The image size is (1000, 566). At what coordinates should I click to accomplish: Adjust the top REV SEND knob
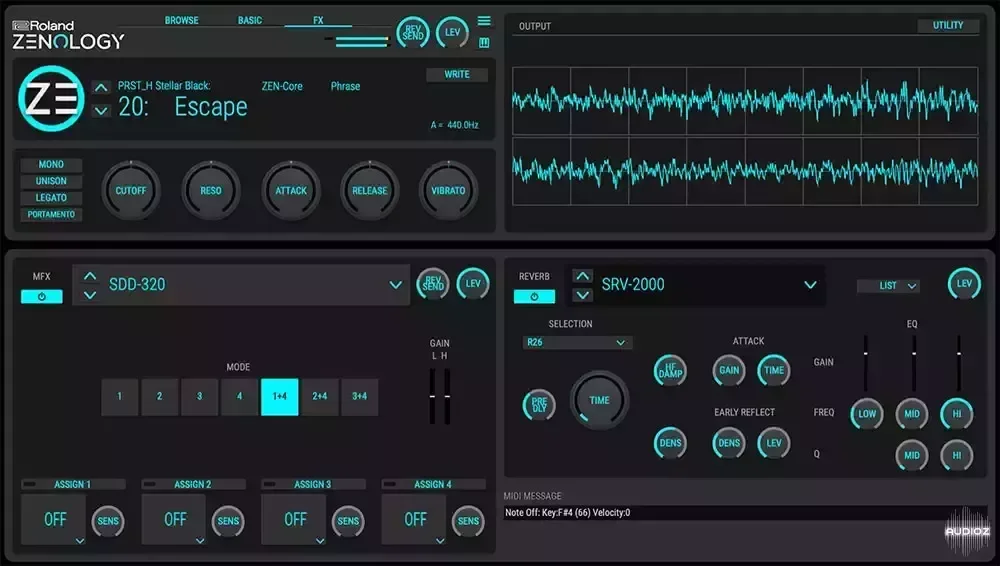point(413,33)
